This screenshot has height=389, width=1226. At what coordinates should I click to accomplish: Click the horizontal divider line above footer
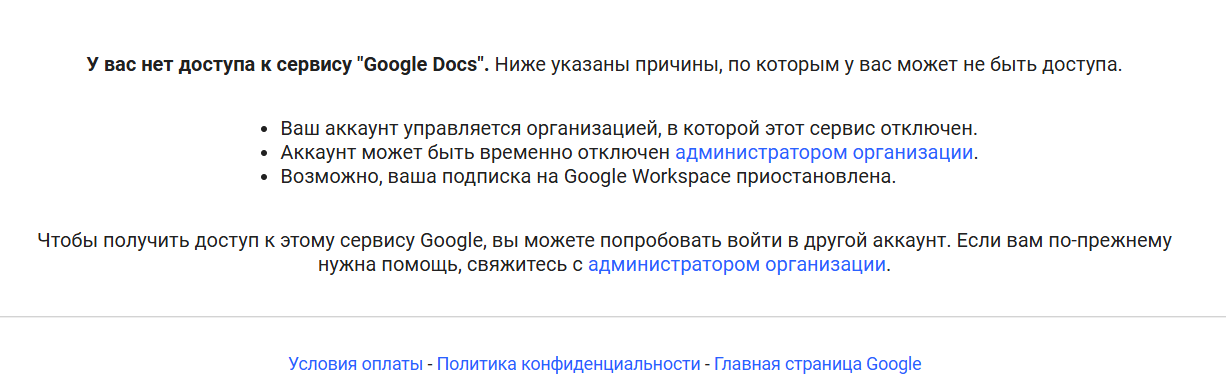[x=613, y=317]
